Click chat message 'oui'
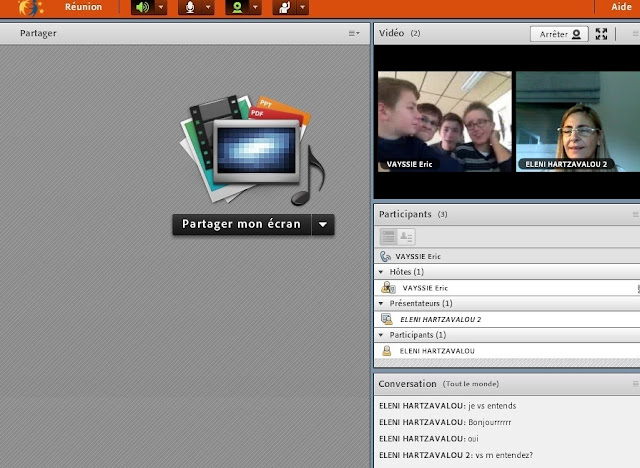The height and width of the screenshot is (468, 640). [473, 439]
